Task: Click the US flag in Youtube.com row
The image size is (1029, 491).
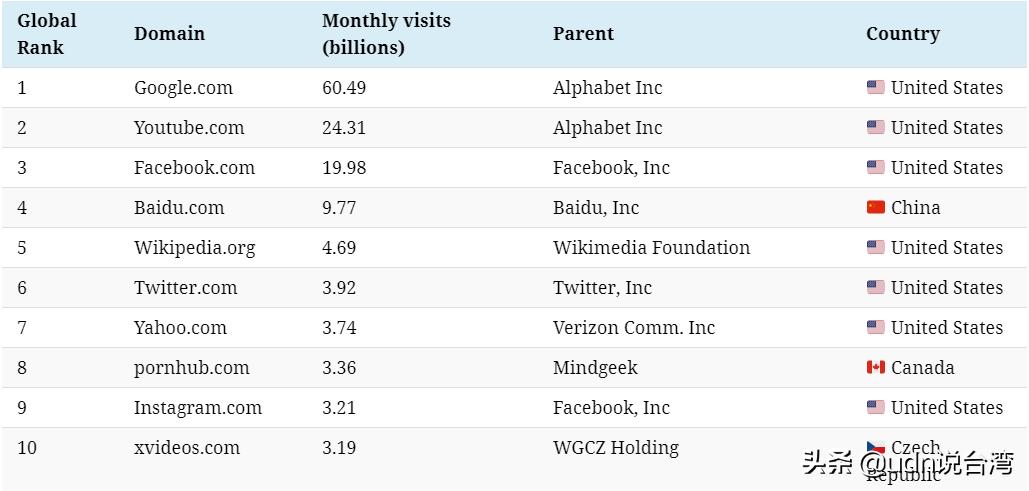Action: click(875, 127)
